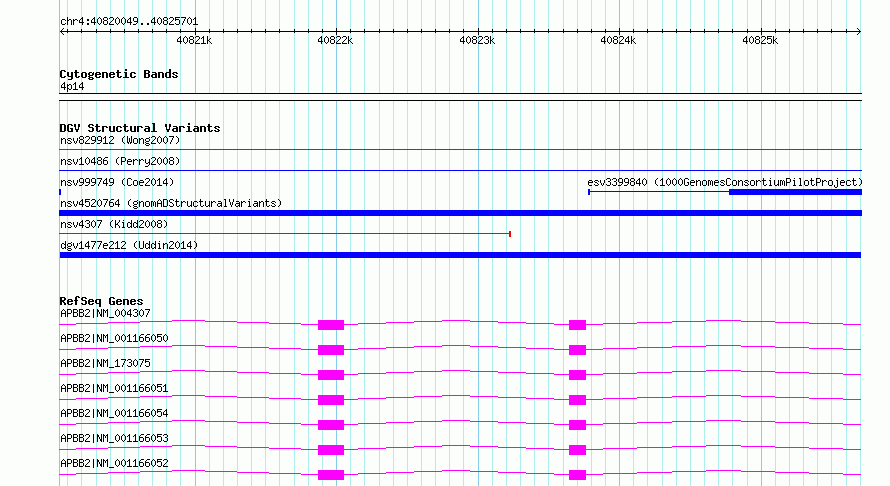Click the narrower exon block of NM_001166052
The width and height of the screenshot is (890, 486).
coord(577,475)
